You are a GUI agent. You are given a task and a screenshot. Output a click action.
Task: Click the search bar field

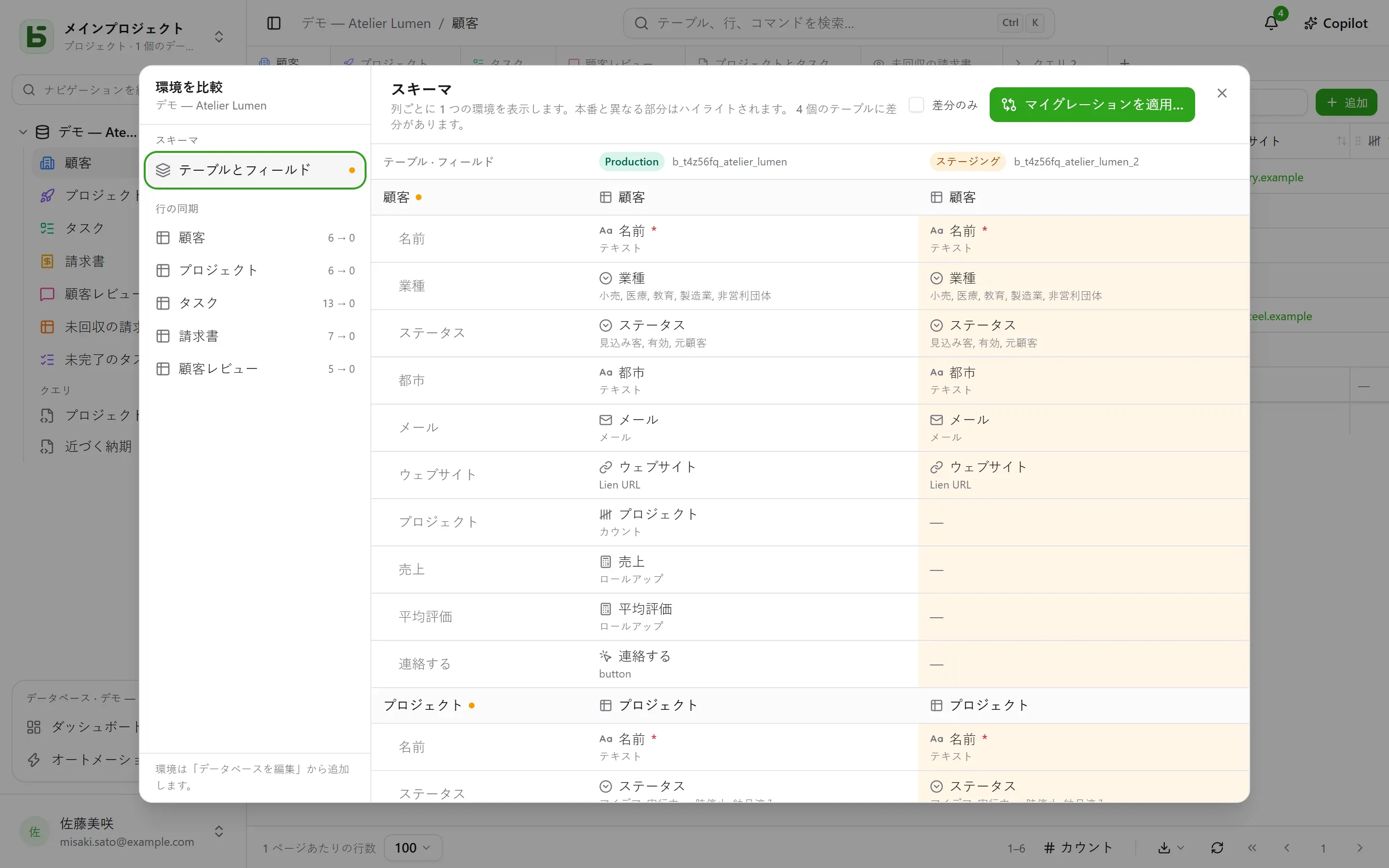[x=839, y=23]
